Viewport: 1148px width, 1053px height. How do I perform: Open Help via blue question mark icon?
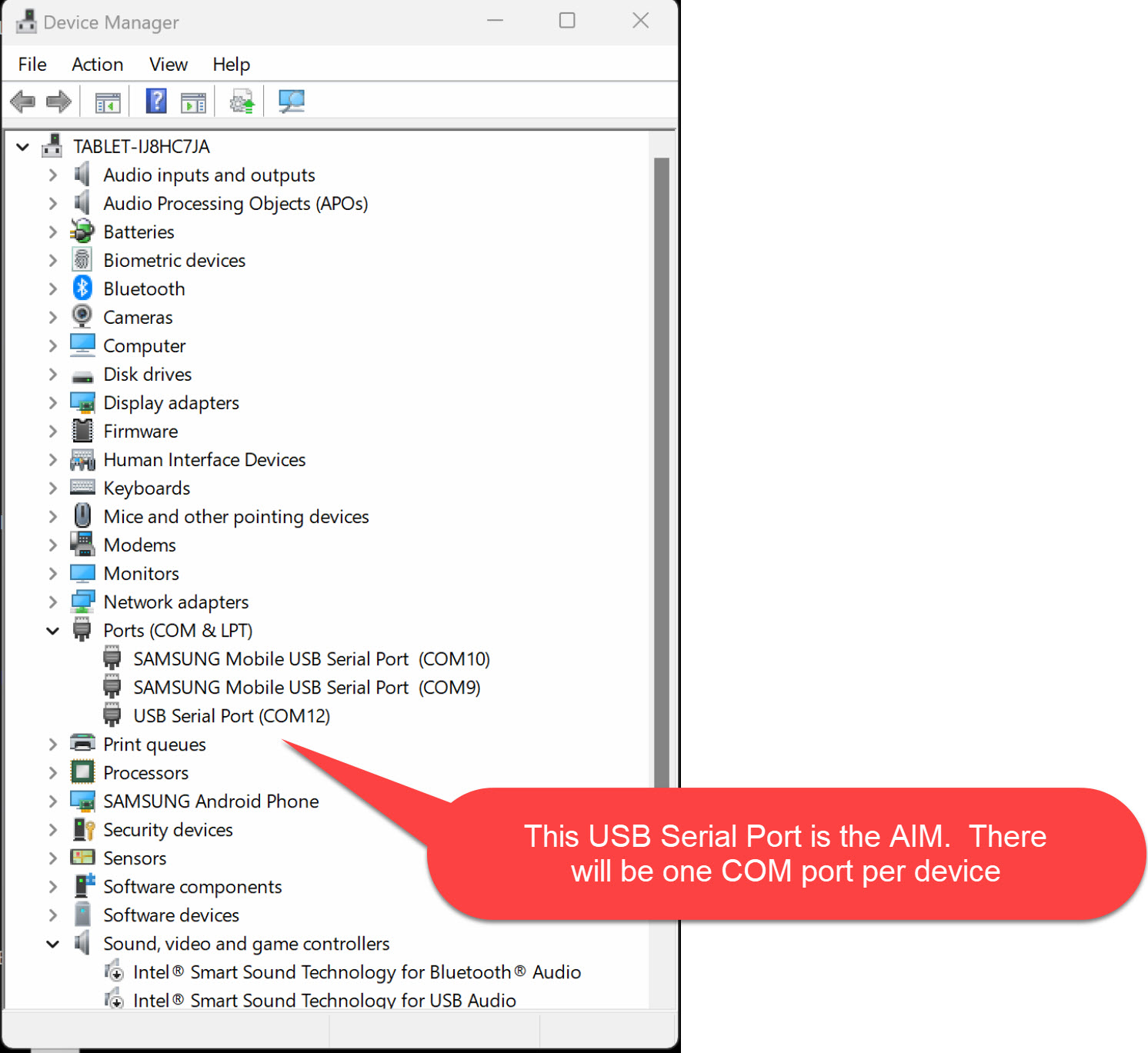[156, 101]
